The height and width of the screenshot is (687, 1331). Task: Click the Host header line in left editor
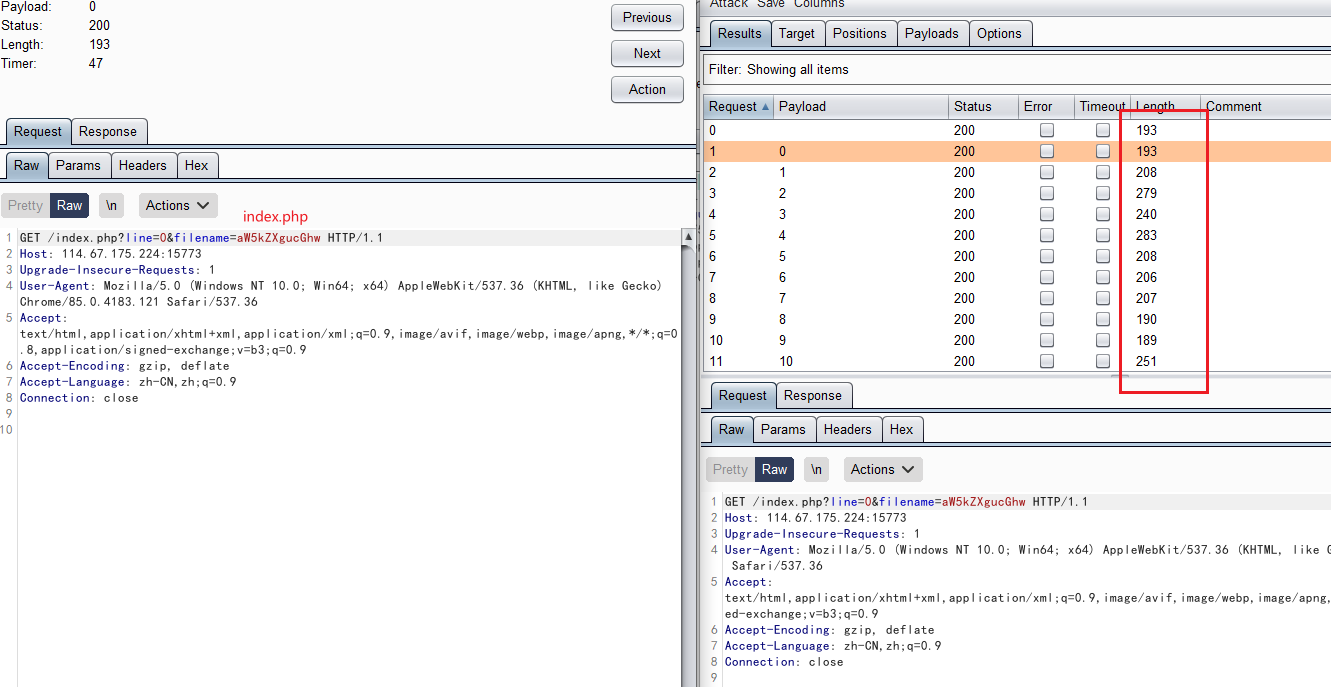point(112,254)
